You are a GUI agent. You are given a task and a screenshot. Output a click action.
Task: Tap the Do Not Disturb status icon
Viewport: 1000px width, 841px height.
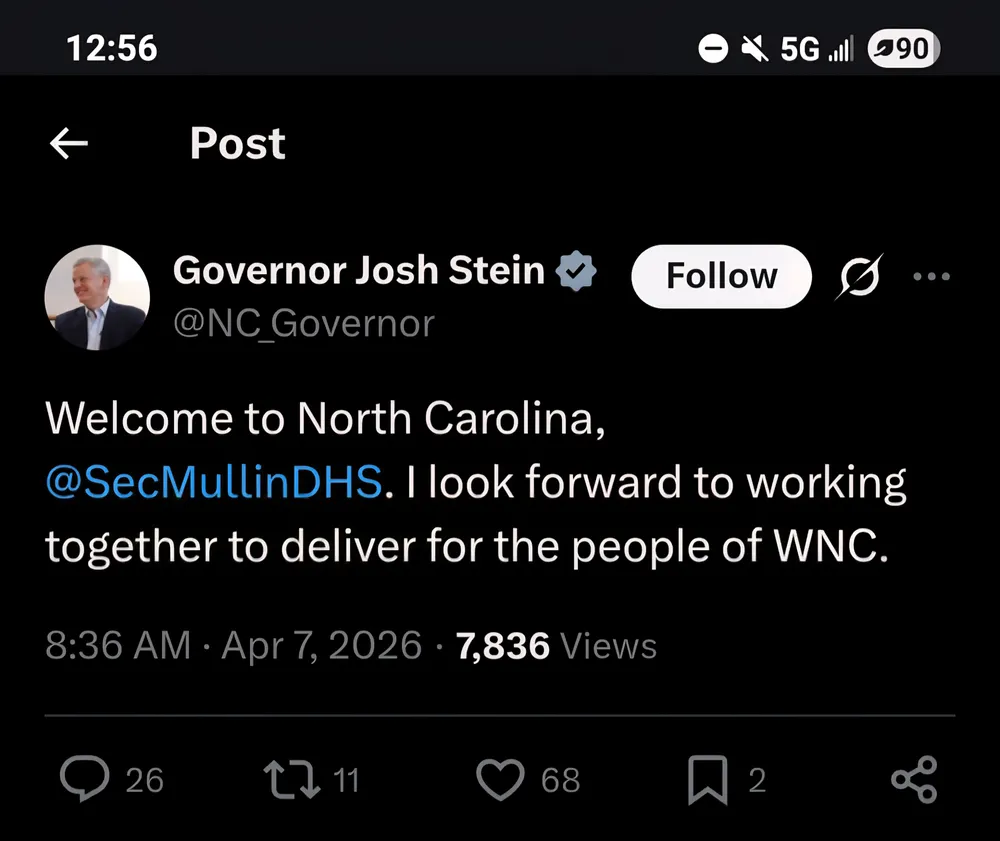[x=712, y=48]
